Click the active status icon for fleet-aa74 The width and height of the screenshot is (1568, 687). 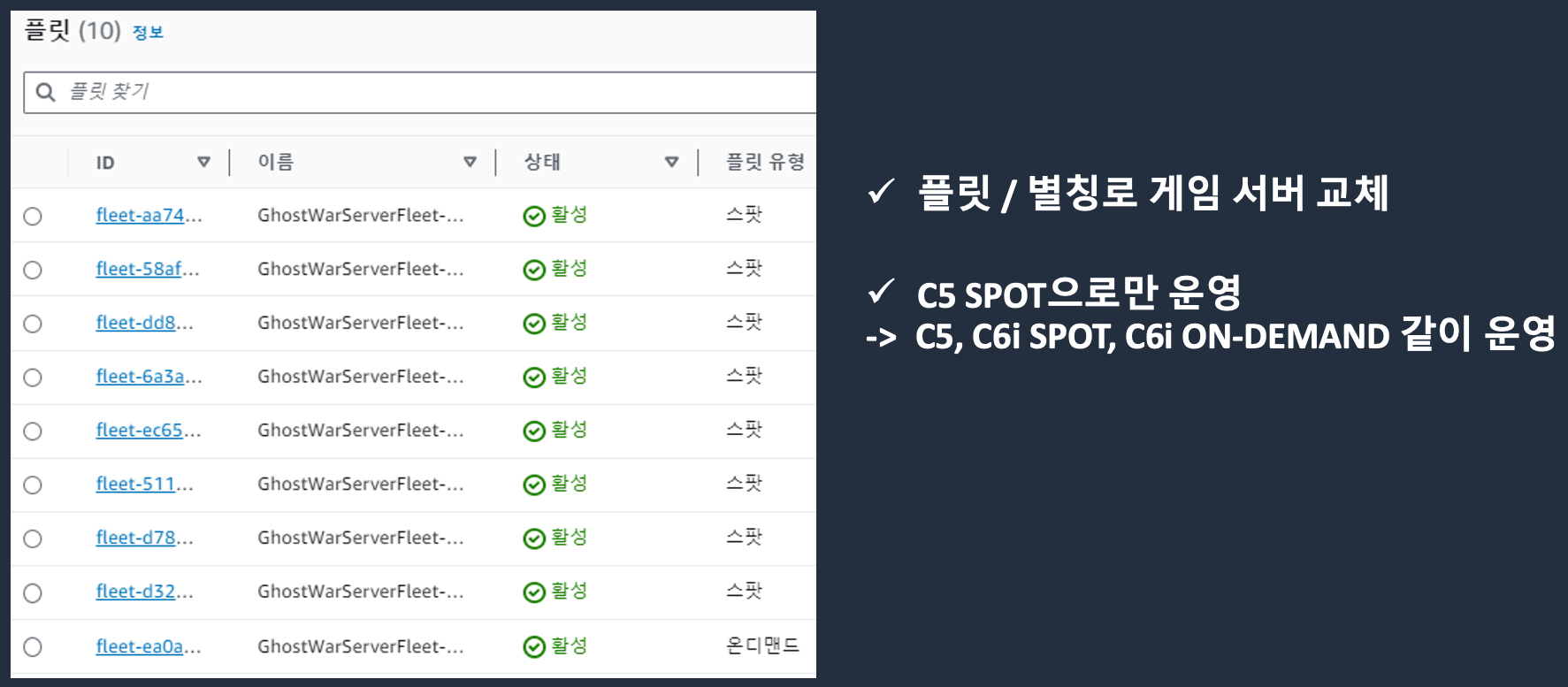(x=534, y=216)
